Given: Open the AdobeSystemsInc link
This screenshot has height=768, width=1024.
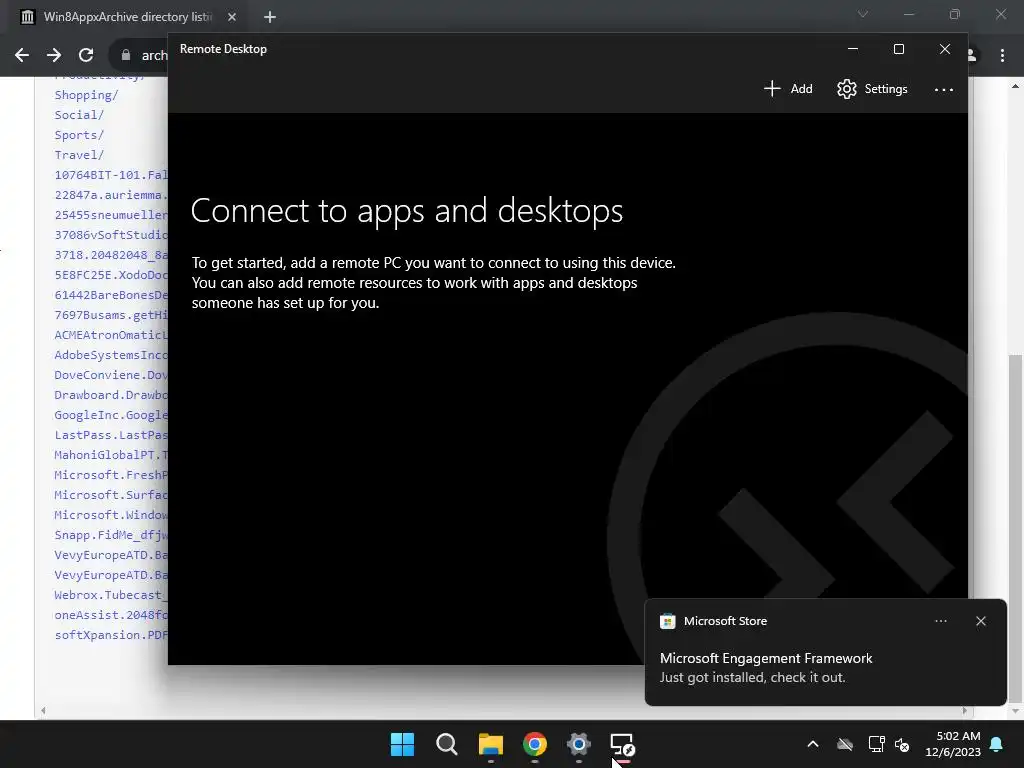Looking at the screenshot, I should [x=111, y=355].
